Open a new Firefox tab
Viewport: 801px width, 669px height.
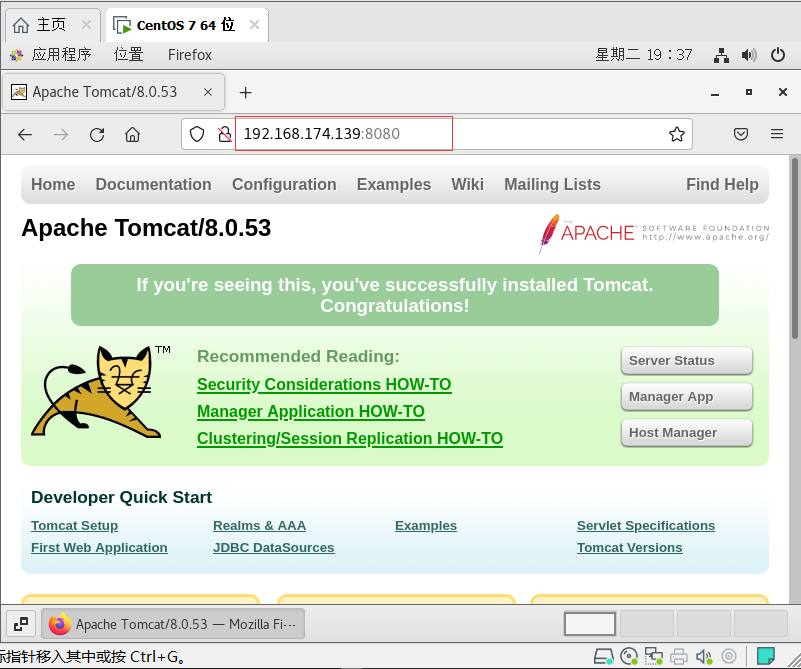coord(246,92)
